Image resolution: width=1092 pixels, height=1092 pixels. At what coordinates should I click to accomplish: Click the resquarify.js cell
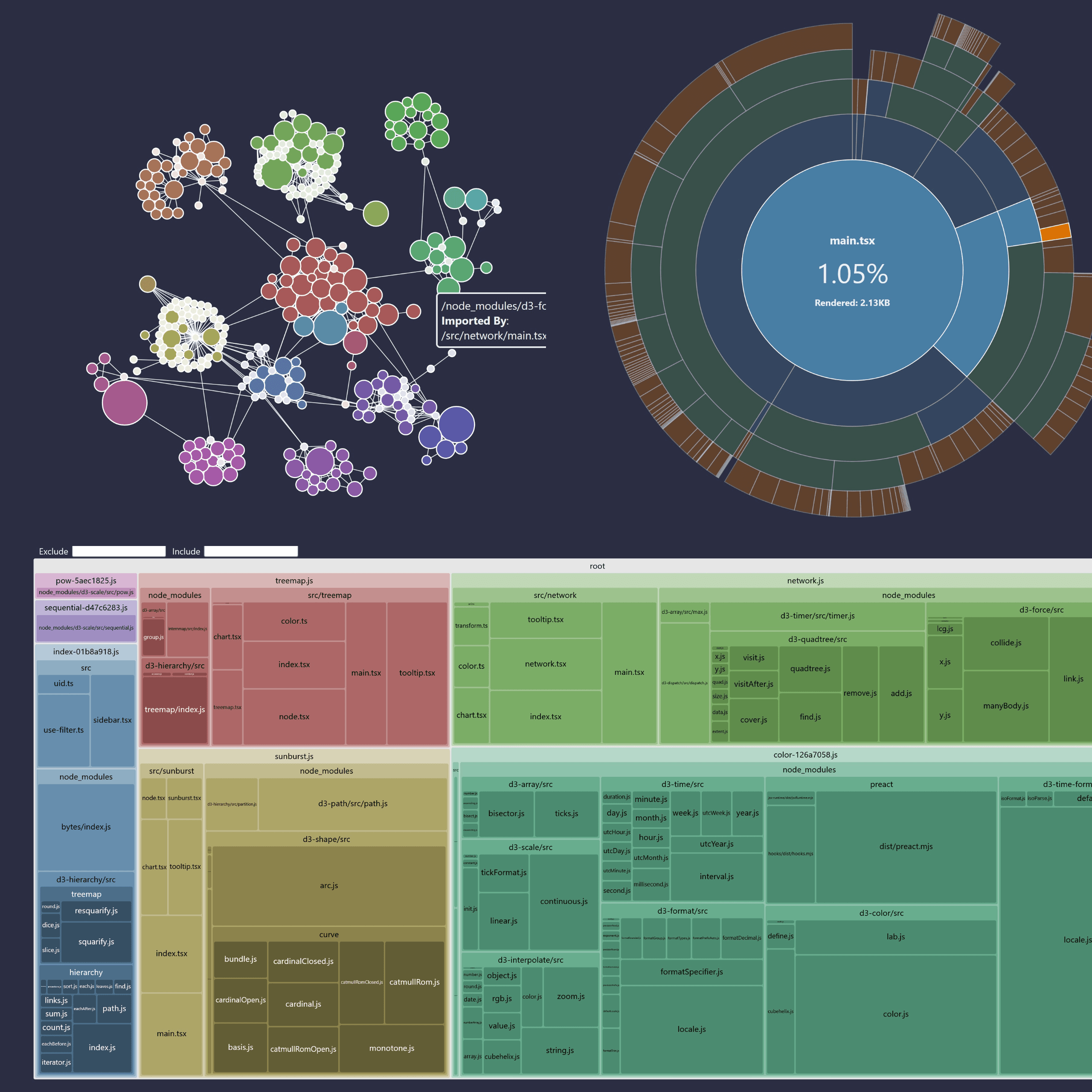(96, 911)
